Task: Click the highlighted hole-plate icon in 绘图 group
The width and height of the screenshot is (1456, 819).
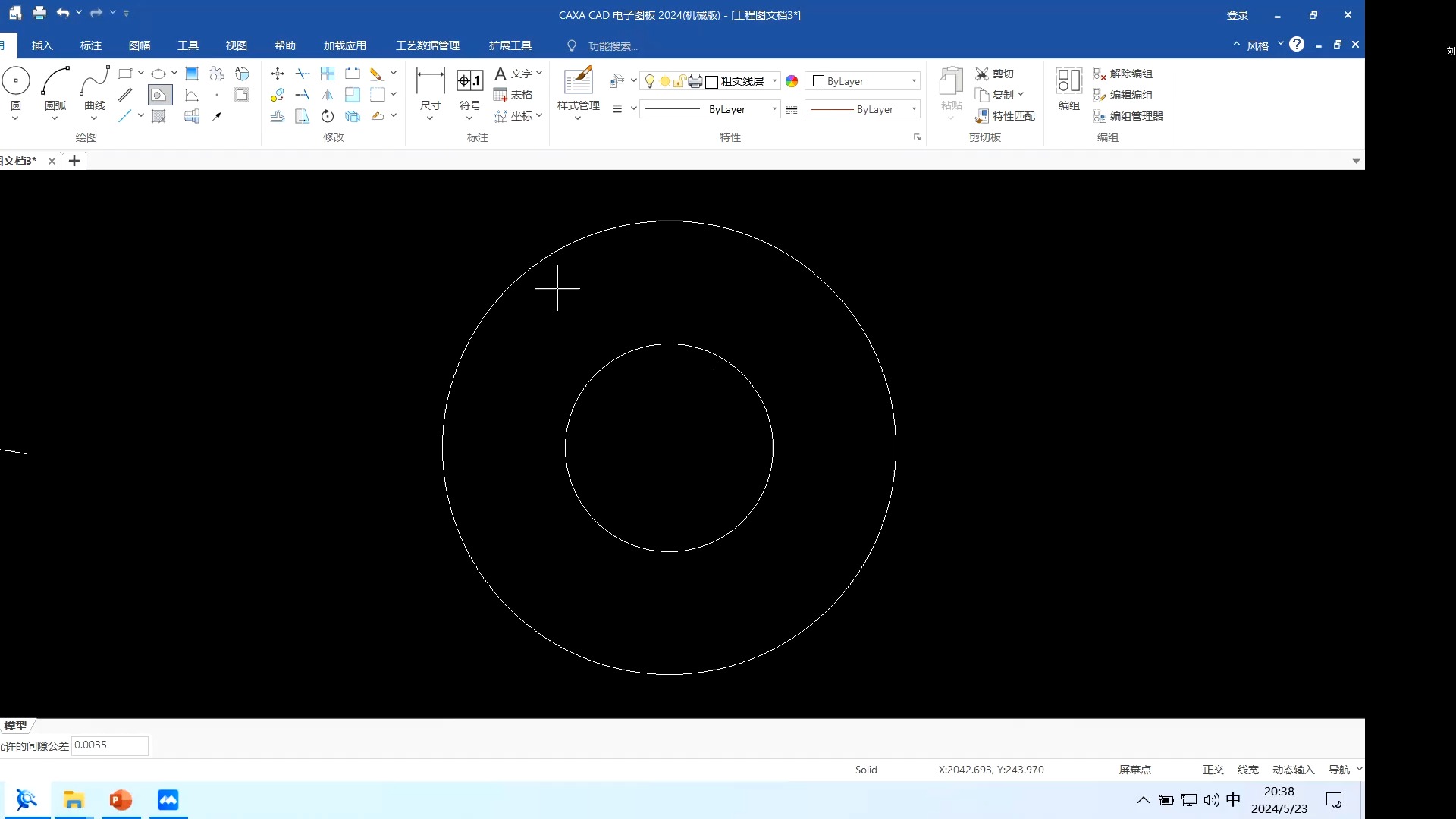Action: (159, 95)
